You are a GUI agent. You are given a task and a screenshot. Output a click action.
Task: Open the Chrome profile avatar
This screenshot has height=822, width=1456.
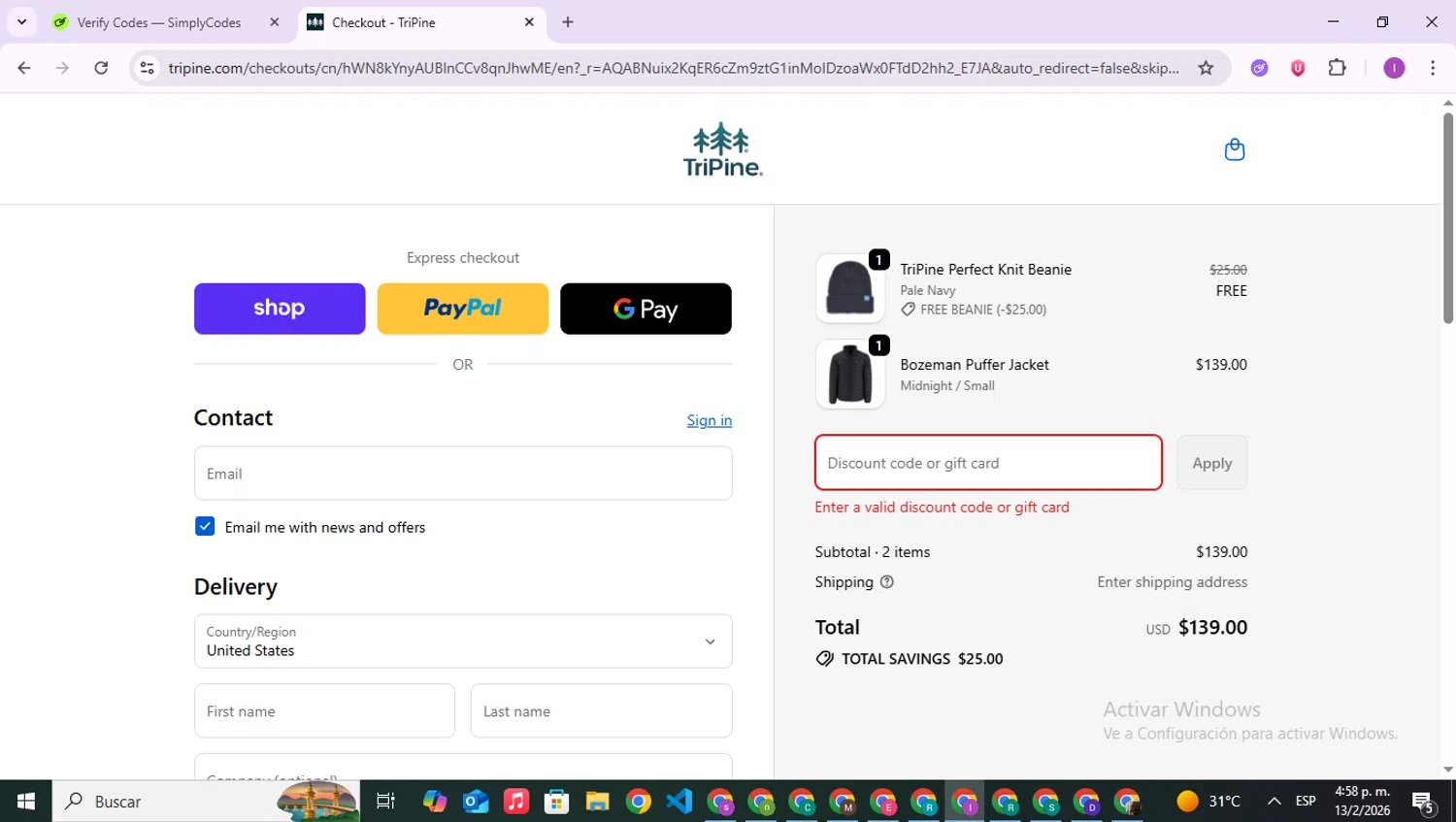click(x=1394, y=68)
